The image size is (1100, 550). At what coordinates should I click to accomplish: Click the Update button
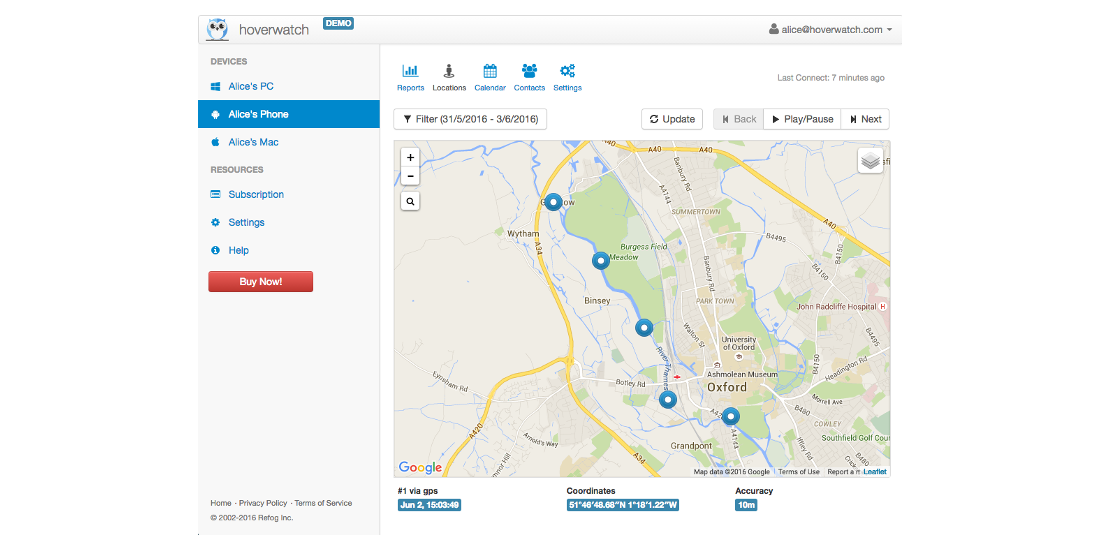[x=672, y=119]
